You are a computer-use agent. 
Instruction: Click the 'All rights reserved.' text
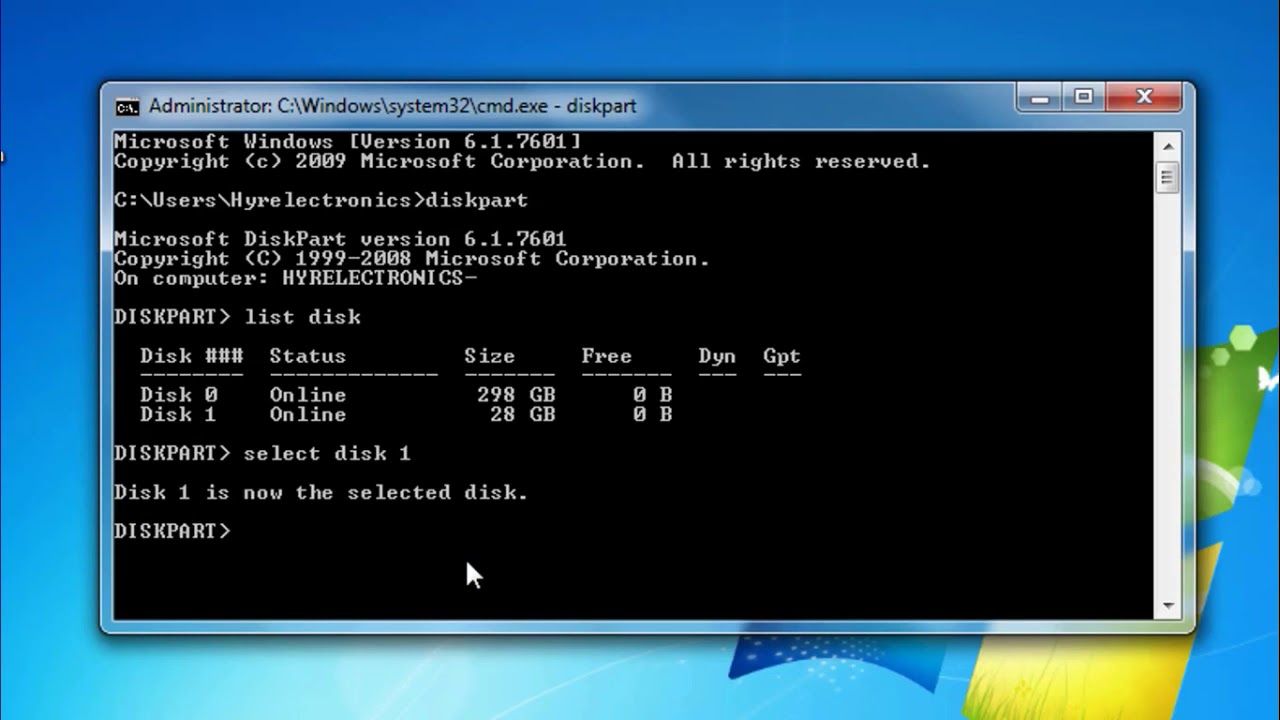click(x=801, y=161)
